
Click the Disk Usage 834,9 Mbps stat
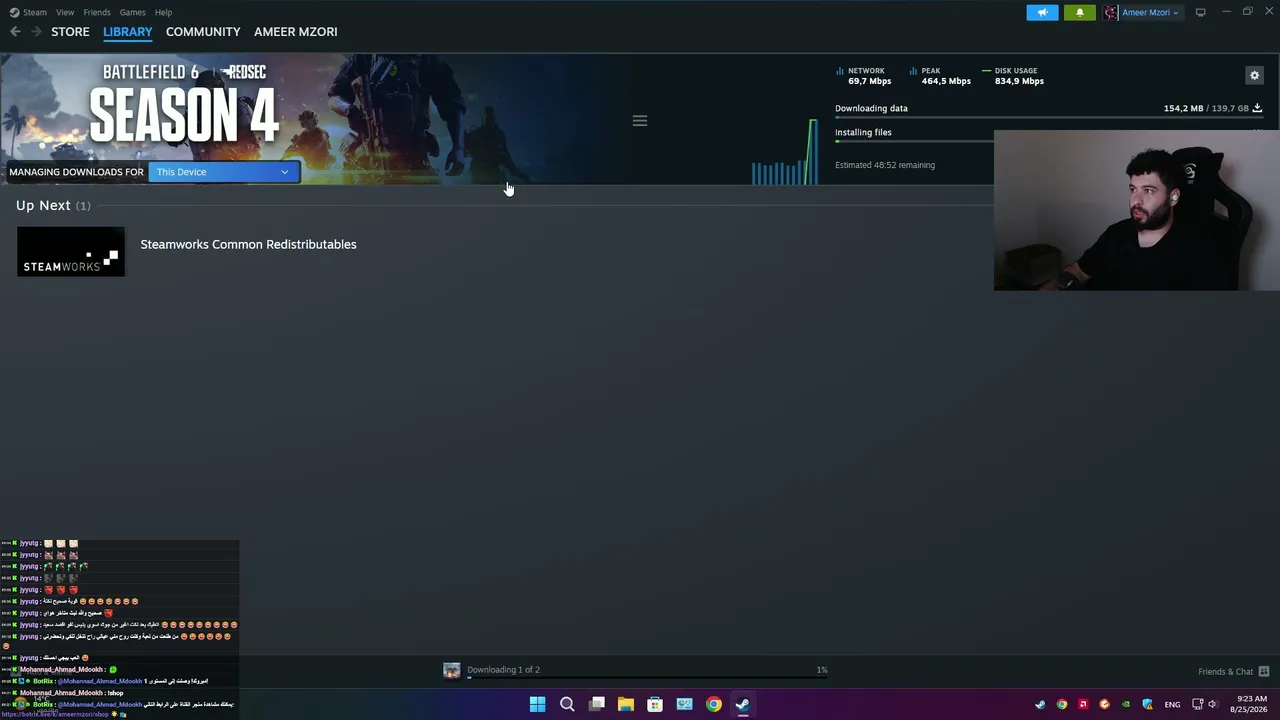1013,76
